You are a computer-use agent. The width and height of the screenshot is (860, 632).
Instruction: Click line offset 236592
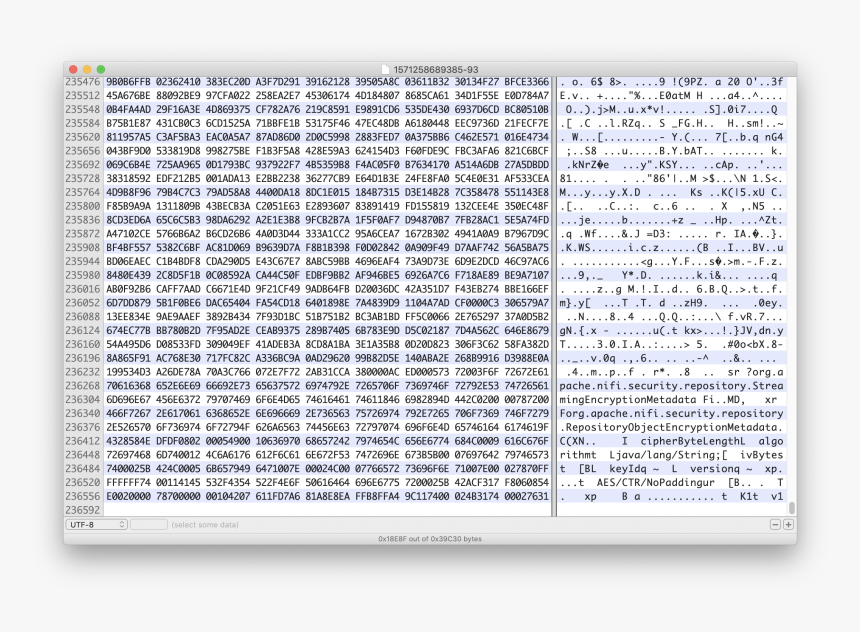click(83, 510)
